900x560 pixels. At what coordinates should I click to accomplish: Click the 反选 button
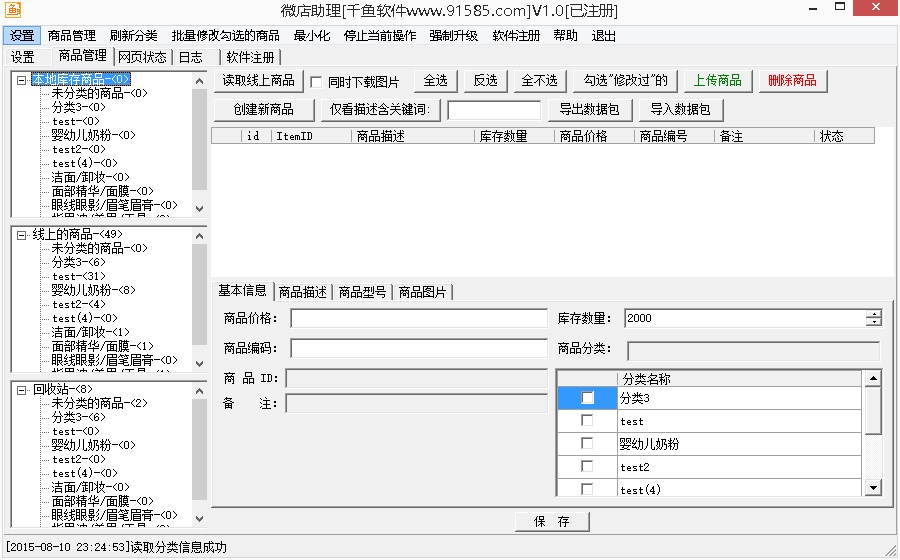(x=486, y=80)
